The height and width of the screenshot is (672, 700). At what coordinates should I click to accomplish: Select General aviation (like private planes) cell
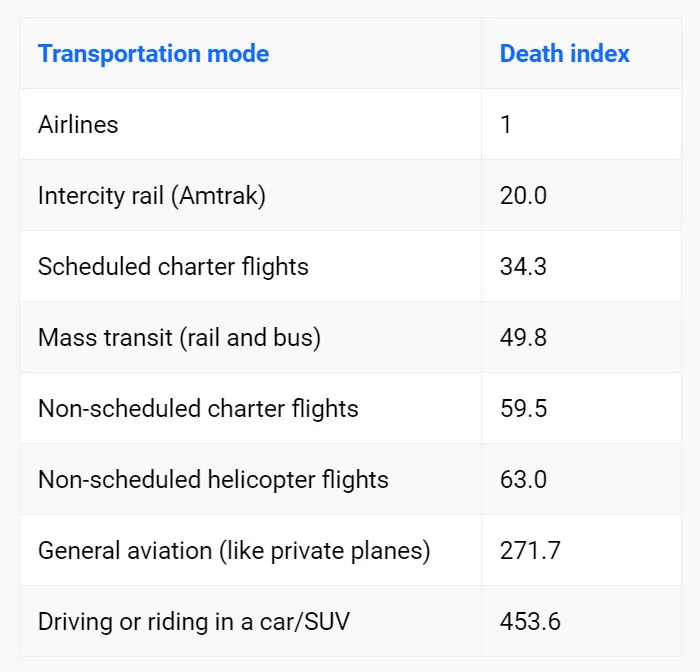(234, 551)
